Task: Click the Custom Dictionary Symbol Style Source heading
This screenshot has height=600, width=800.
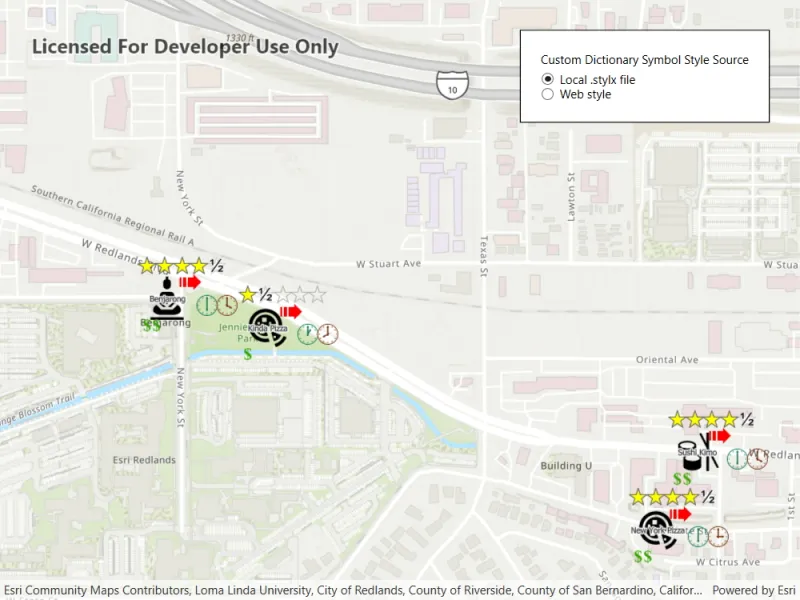Action: (644, 60)
